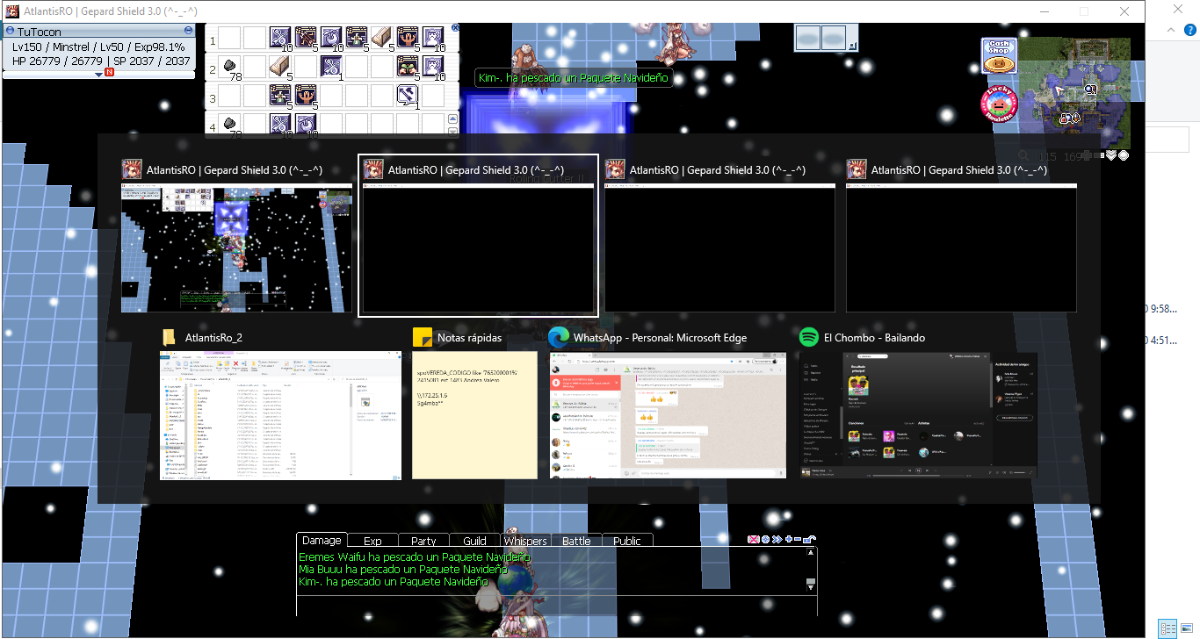Image resolution: width=1200 pixels, height=639 pixels.
Task: Expand the status window using blue down arrow
Action: coord(99,74)
